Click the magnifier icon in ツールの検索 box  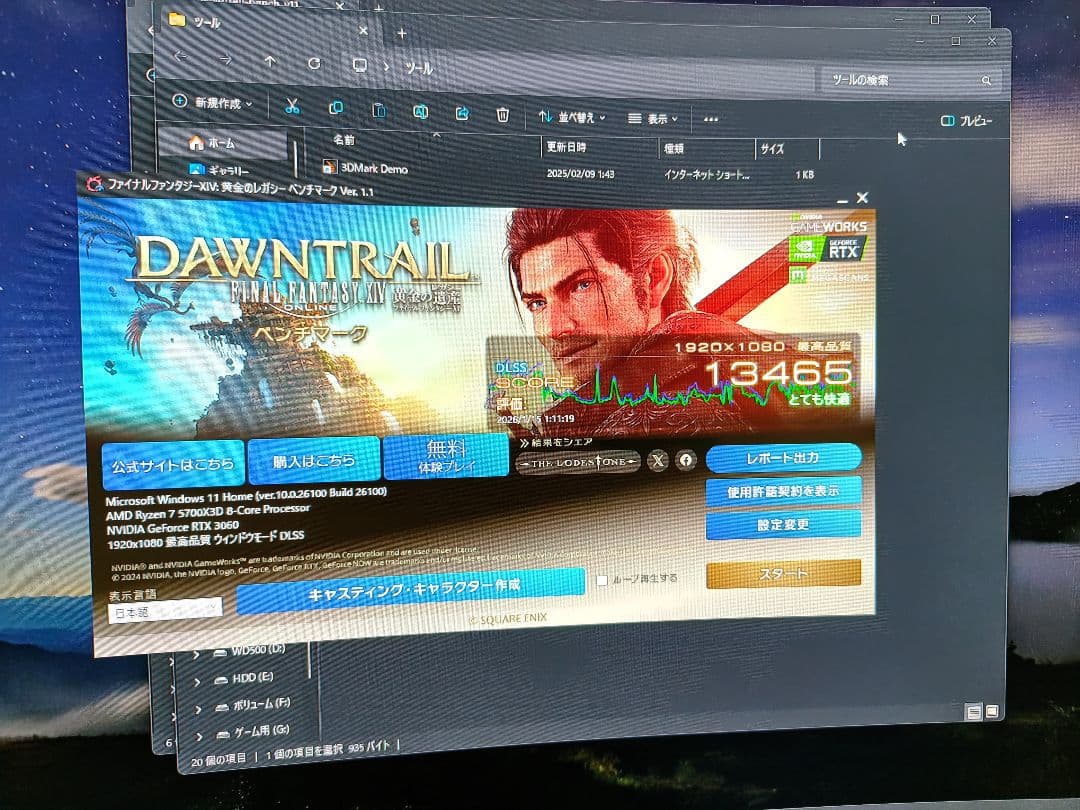tap(986, 81)
